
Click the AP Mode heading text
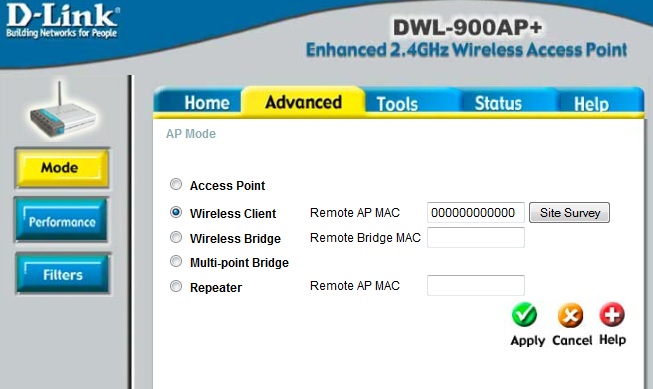pos(191,134)
